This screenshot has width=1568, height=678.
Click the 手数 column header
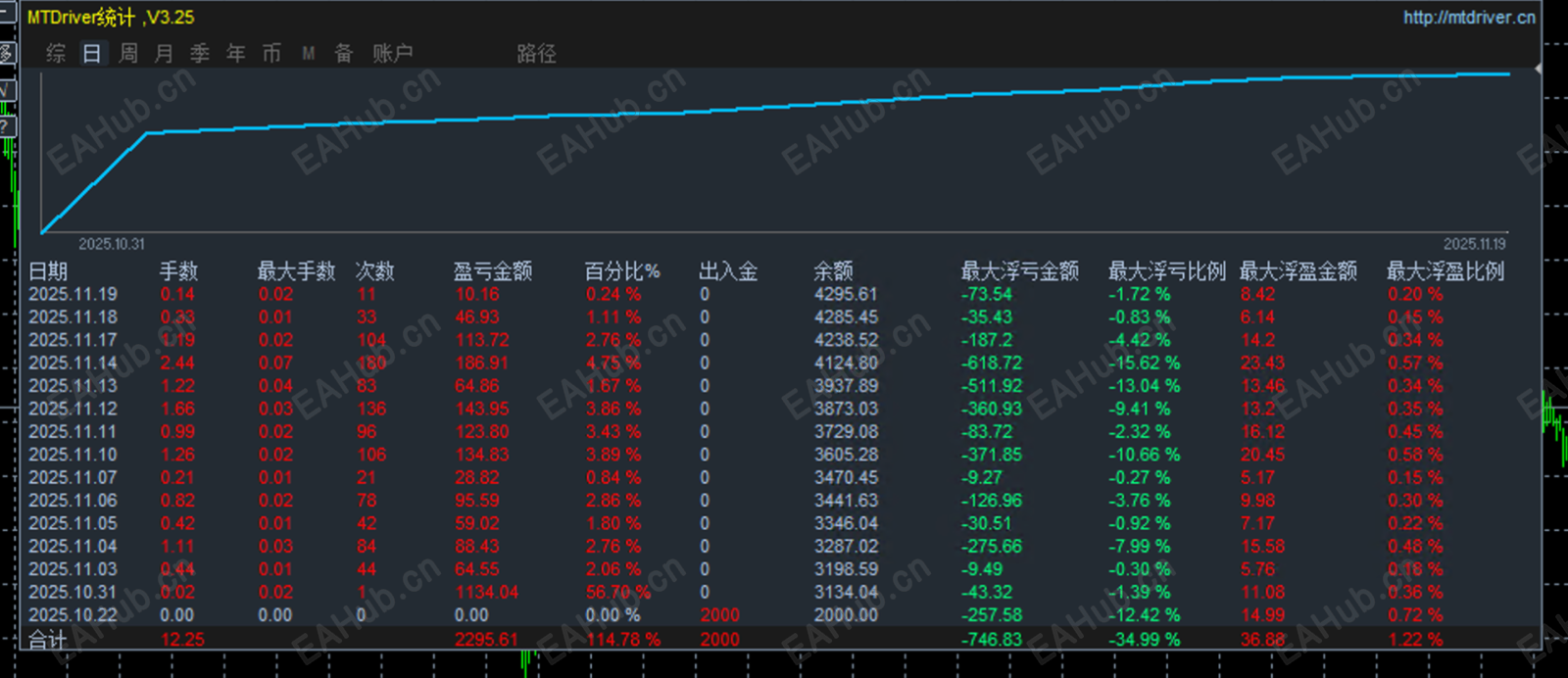pyautogui.click(x=179, y=271)
